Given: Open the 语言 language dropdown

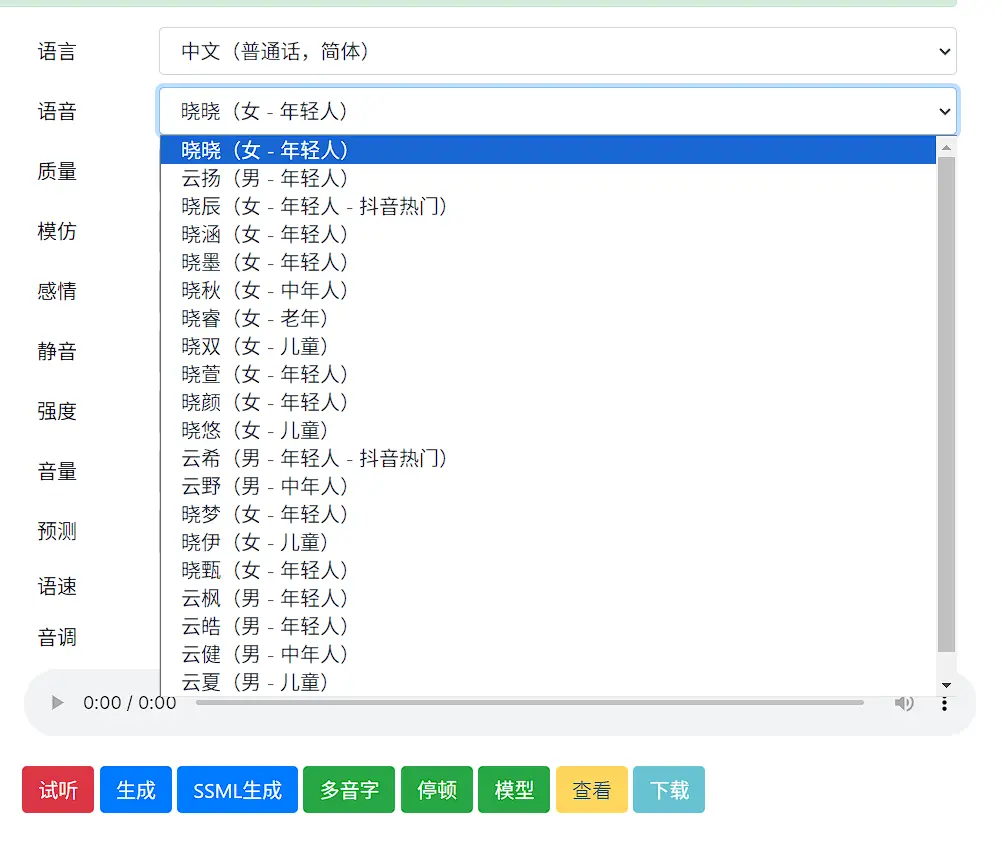Looking at the screenshot, I should point(557,51).
